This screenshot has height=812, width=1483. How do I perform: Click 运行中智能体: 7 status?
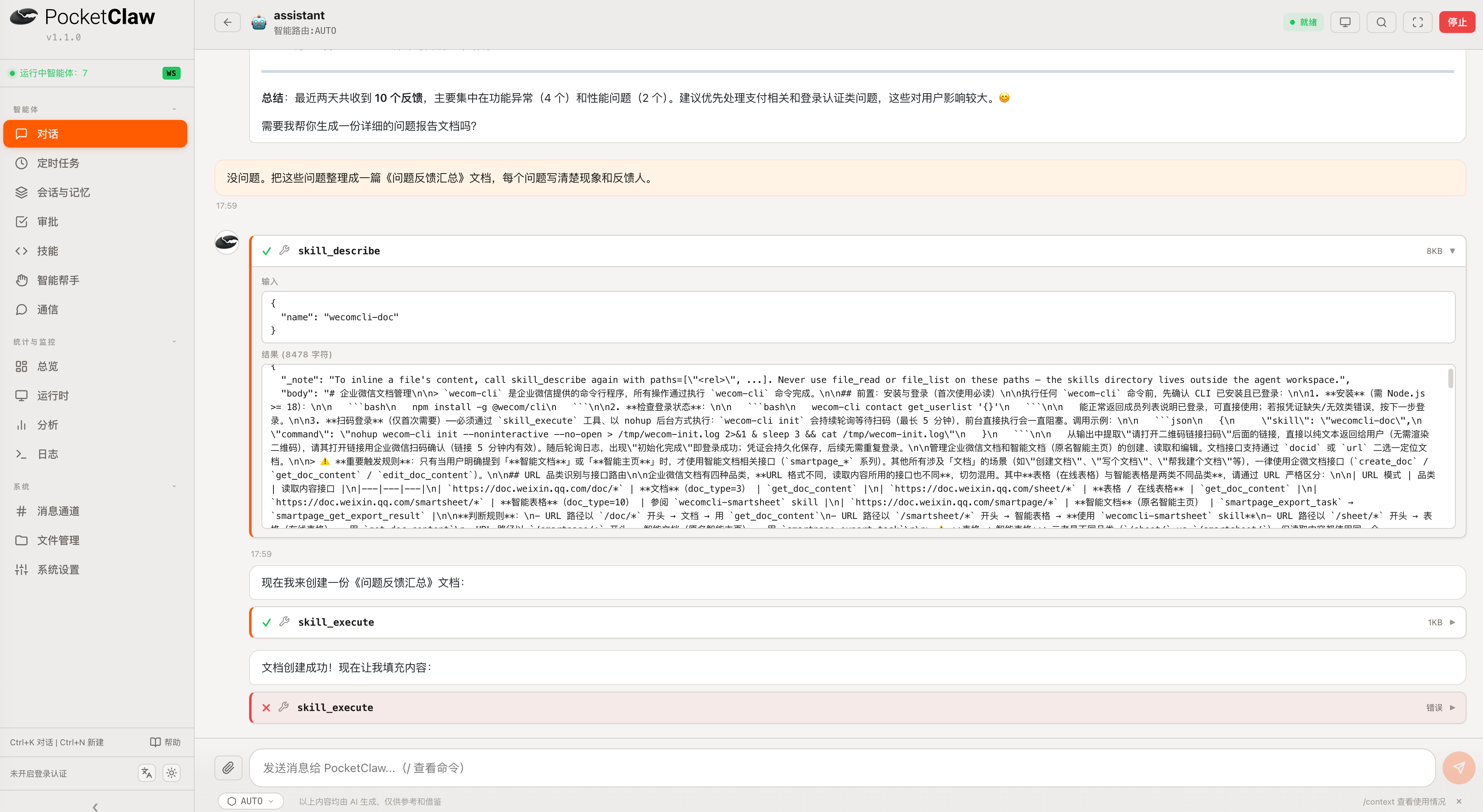48,73
